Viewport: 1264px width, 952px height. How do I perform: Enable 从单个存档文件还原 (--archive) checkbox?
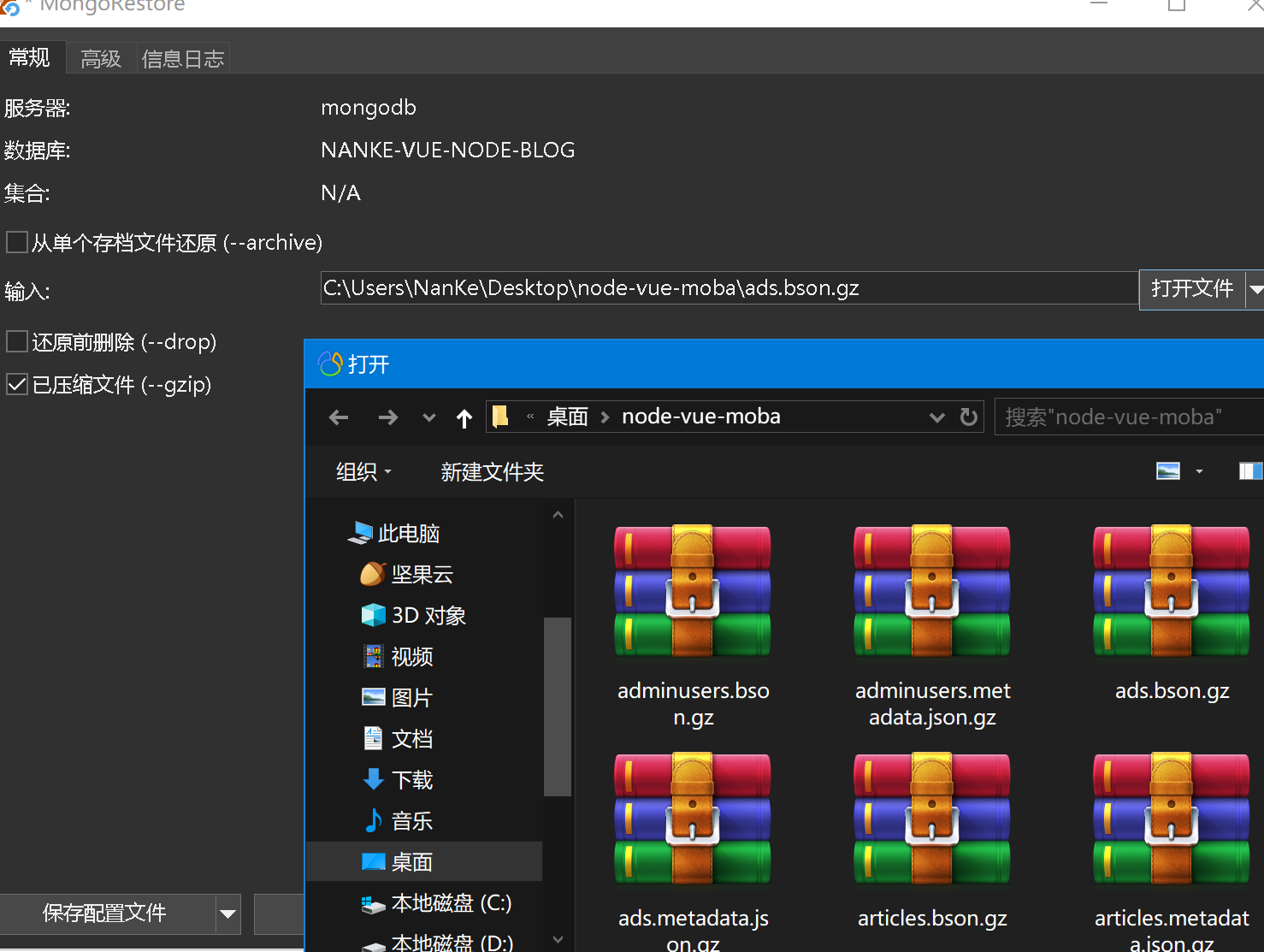[17, 242]
